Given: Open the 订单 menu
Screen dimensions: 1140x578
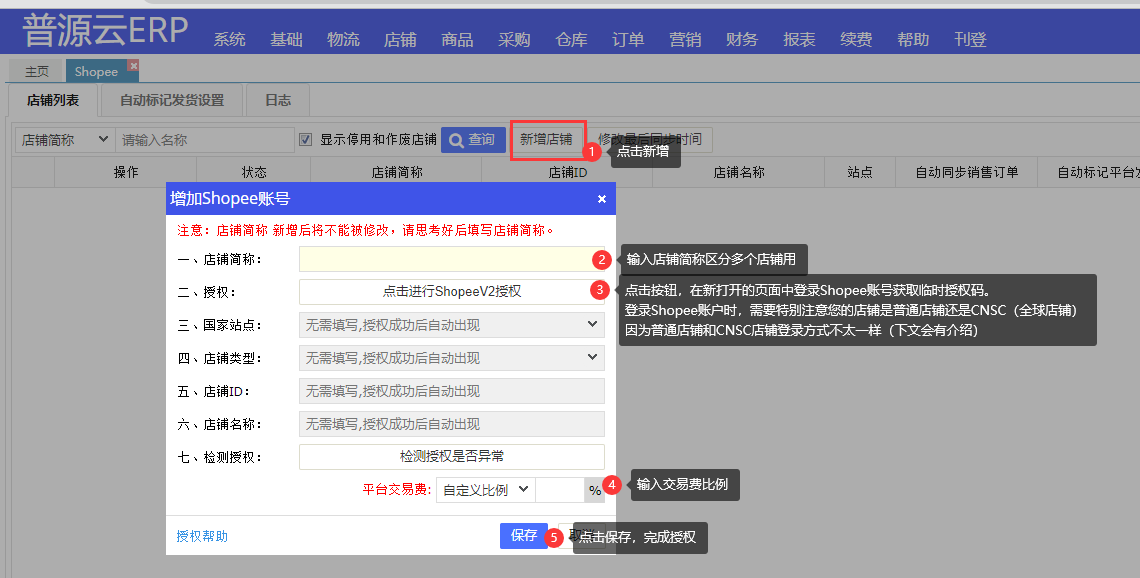Looking at the screenshot, I should pos(627,39).
